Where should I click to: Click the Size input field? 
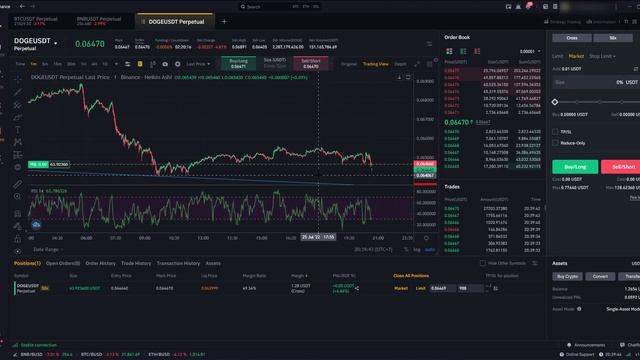click(x=596, y=82)
